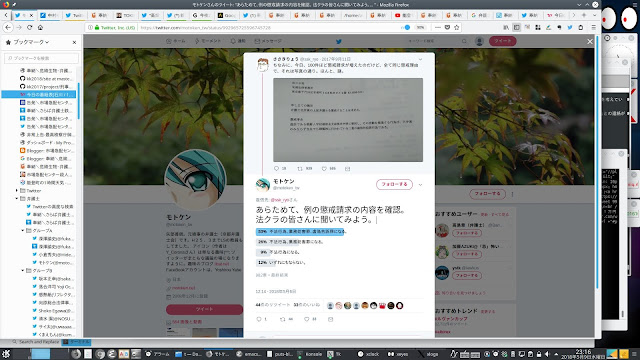Open the volume icon in system tray

click(547, 354)
